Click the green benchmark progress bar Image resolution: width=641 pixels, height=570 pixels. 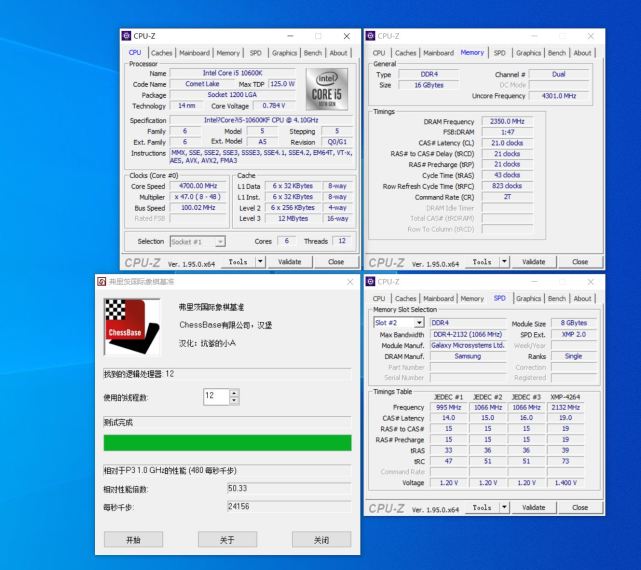tap(227, 443)
